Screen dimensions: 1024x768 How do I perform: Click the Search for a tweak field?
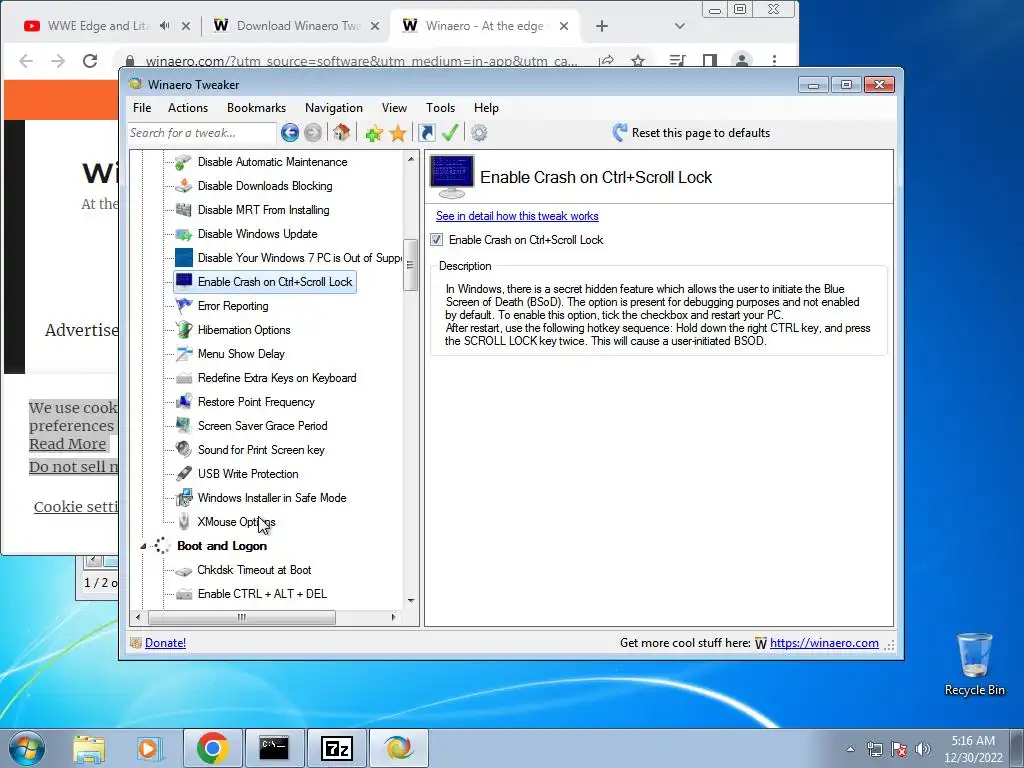[x=202, y=133]
